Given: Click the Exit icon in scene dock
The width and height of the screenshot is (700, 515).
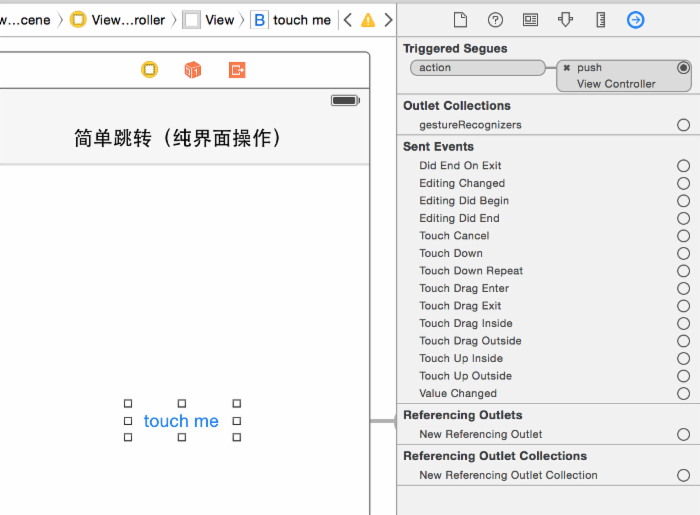Looking at the screenshot, I should [x=237, y=69].
